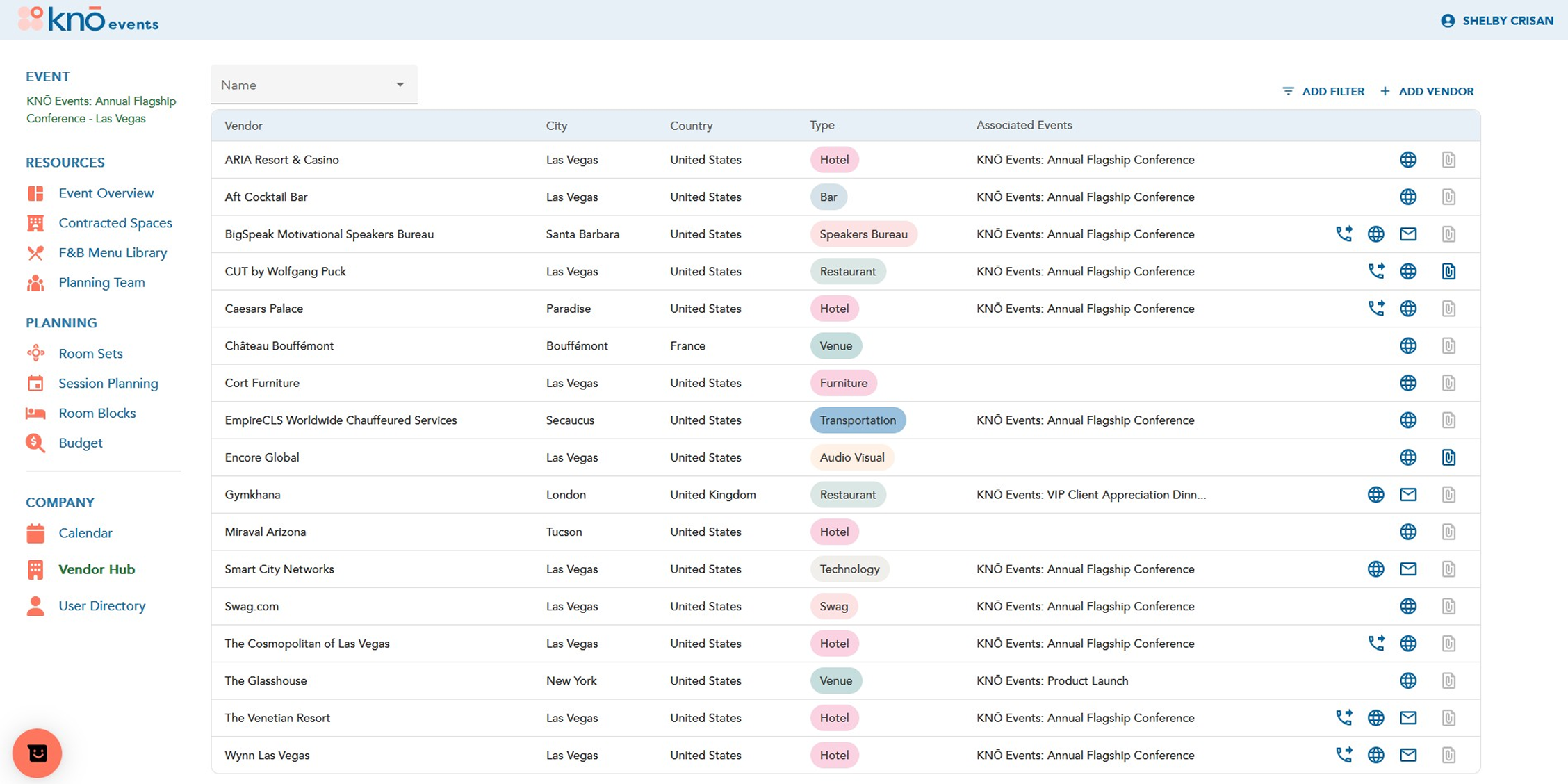Open Shelby Crisan user account menu
Screen dimensions: 1568x784
[1496, 21]
